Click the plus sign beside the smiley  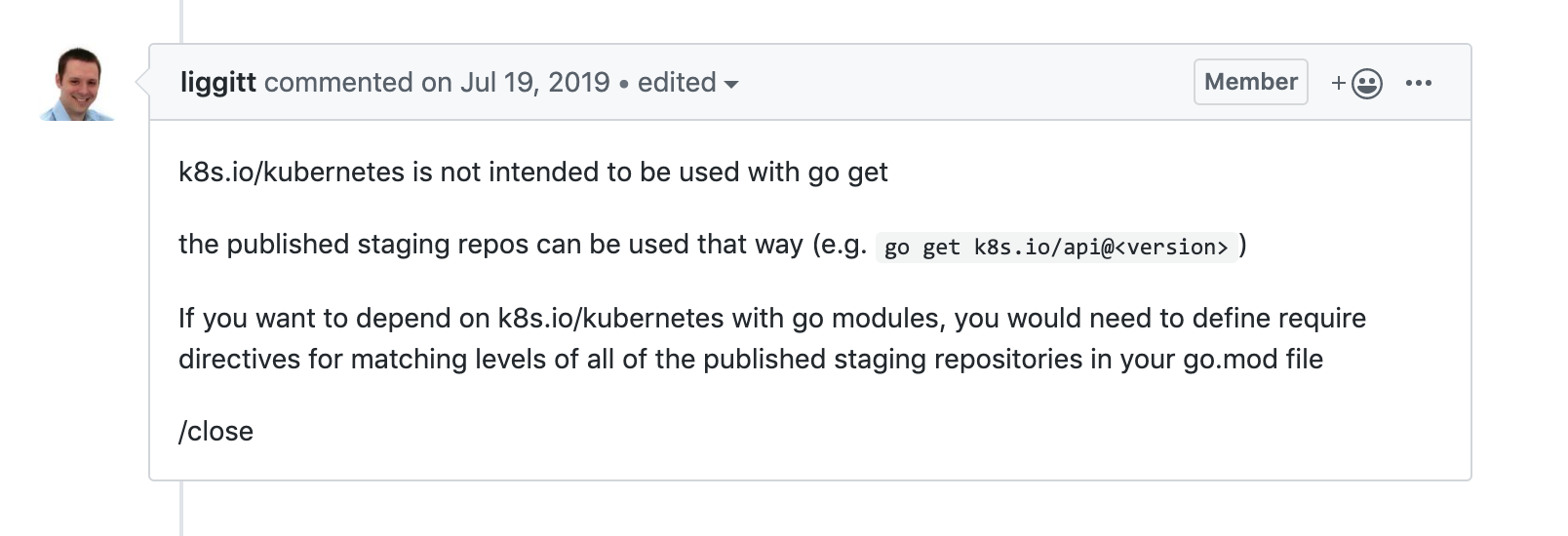point(1339,83)
